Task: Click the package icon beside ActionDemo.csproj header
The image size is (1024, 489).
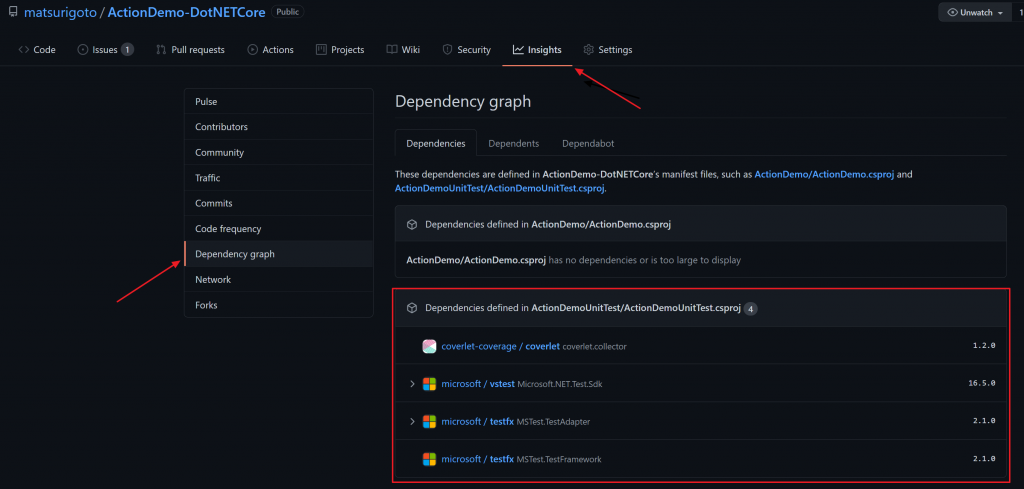Action: click(412, 225)
